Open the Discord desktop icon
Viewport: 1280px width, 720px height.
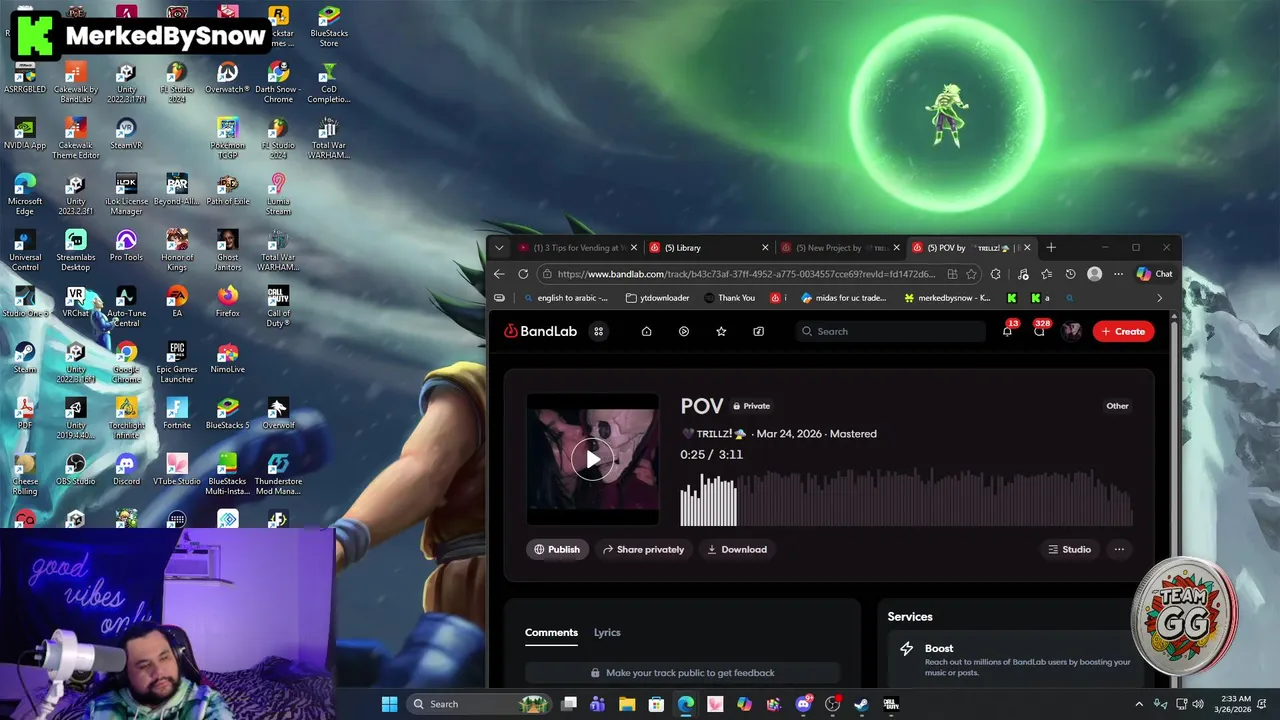coord(126,469)
